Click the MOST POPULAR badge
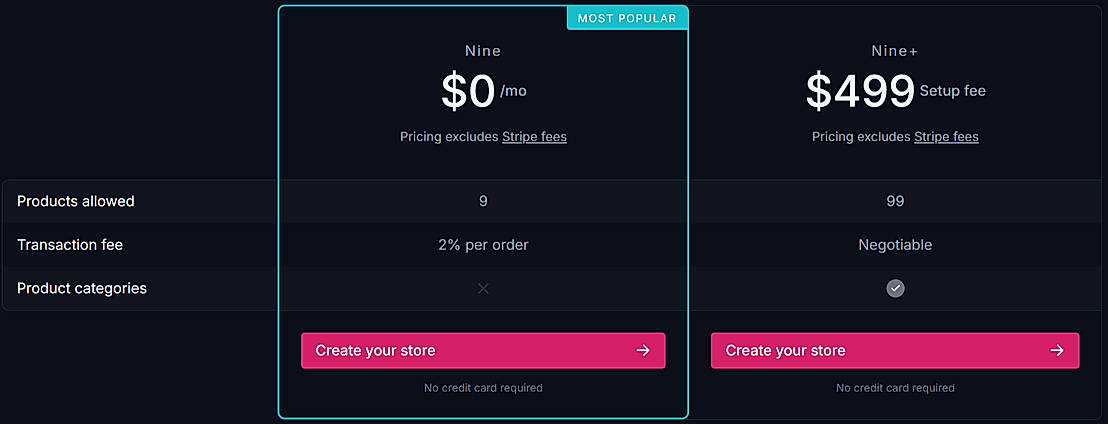Viewport: 1108px width, 424px height. click(x=627, y=18)
